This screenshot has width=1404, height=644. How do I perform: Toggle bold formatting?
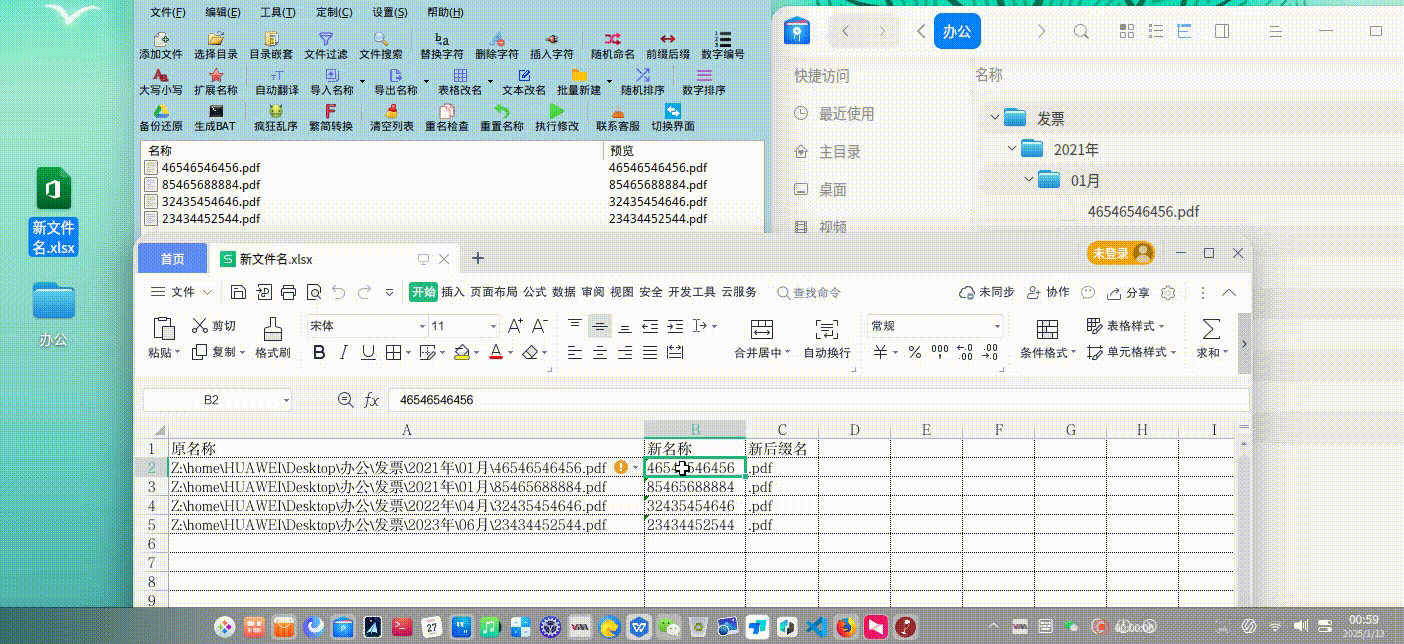319,352
